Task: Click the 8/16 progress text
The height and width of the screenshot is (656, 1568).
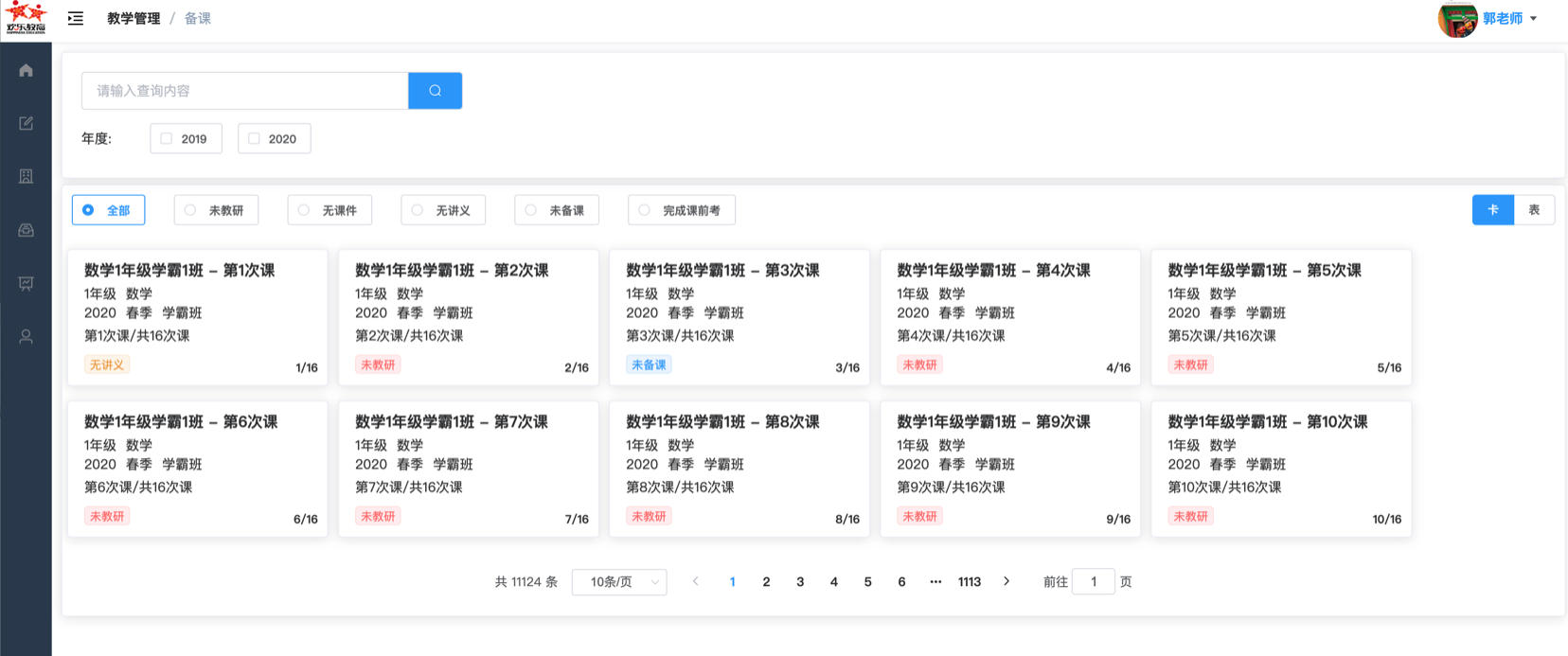Action: coord(847,519)
